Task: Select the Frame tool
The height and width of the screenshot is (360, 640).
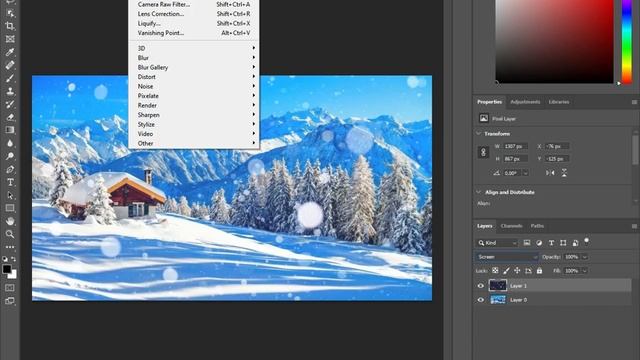Action: [x=10, y=39]
